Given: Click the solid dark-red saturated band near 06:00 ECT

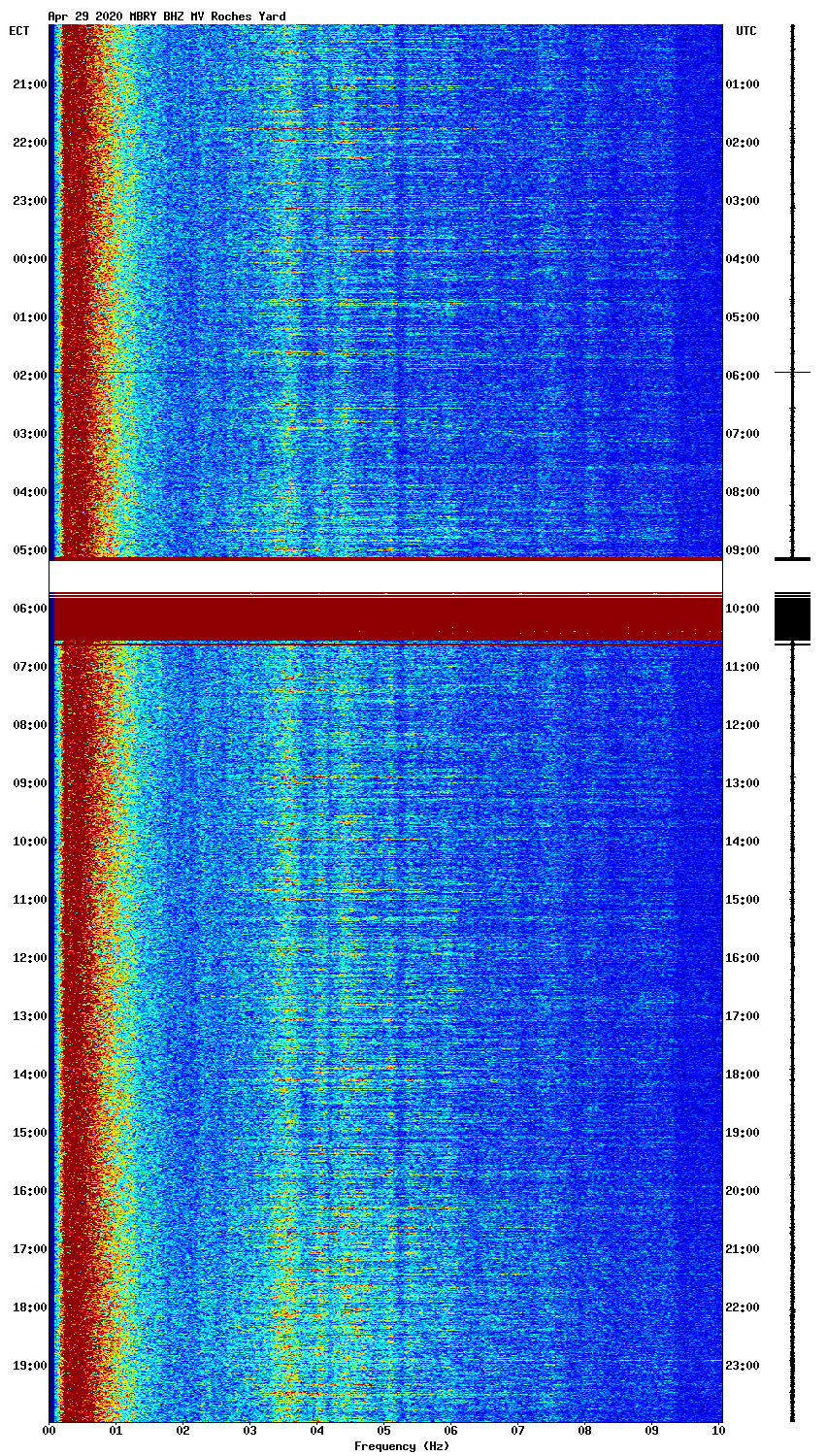Looking at the screenshot, I should (x=388, y=618).
